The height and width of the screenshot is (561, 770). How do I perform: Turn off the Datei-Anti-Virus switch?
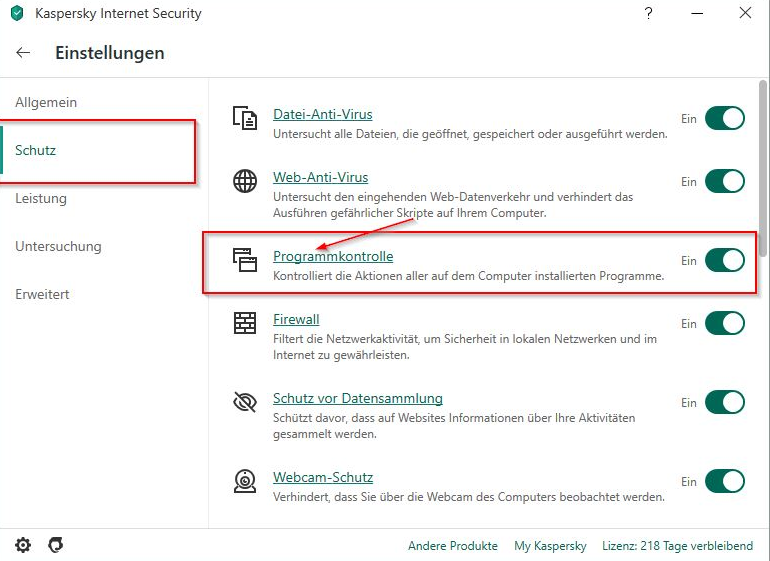click(x=725, y=118)
